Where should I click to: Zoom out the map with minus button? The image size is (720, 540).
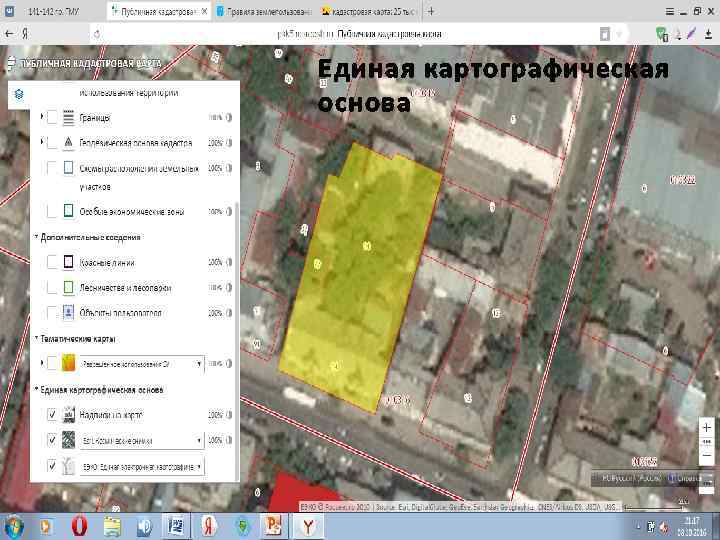[x=707, y=456]
